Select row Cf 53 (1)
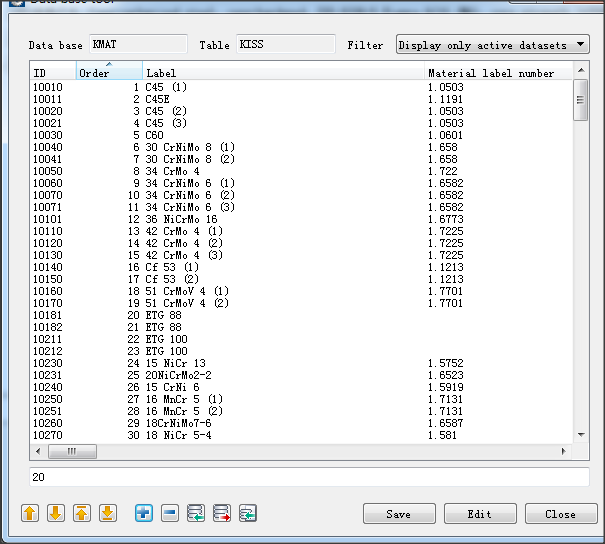Screen dimensions: 605x544 pyautogui.click(x=301, y=267)
